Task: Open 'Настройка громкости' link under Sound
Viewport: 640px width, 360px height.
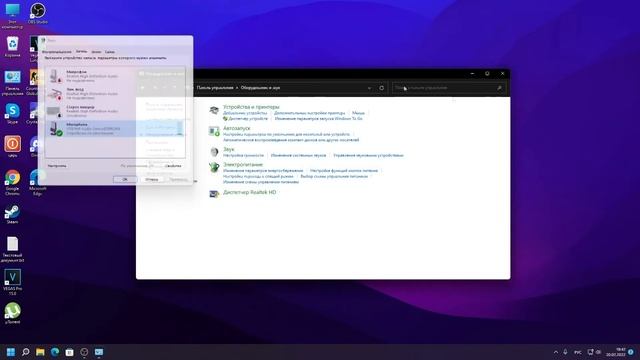Action: click(243, 155)
